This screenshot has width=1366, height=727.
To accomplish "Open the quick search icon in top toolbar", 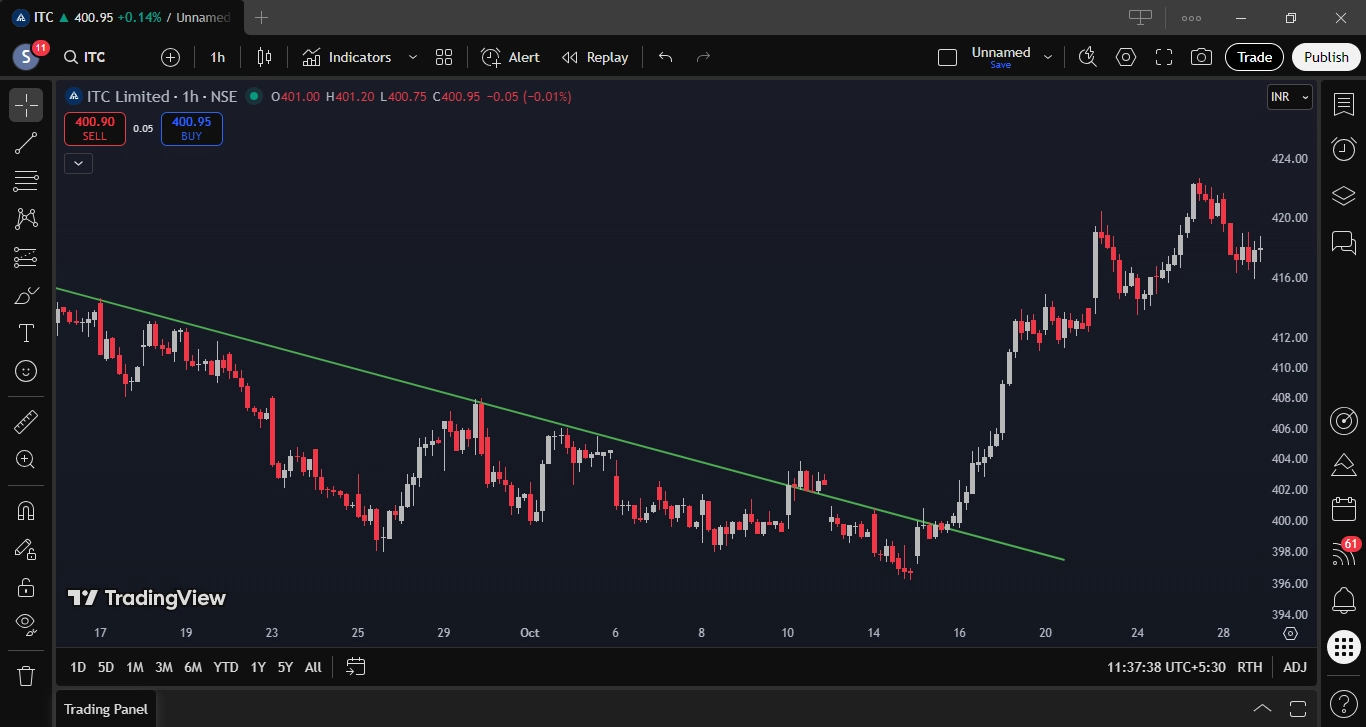I will [1088, 57].
